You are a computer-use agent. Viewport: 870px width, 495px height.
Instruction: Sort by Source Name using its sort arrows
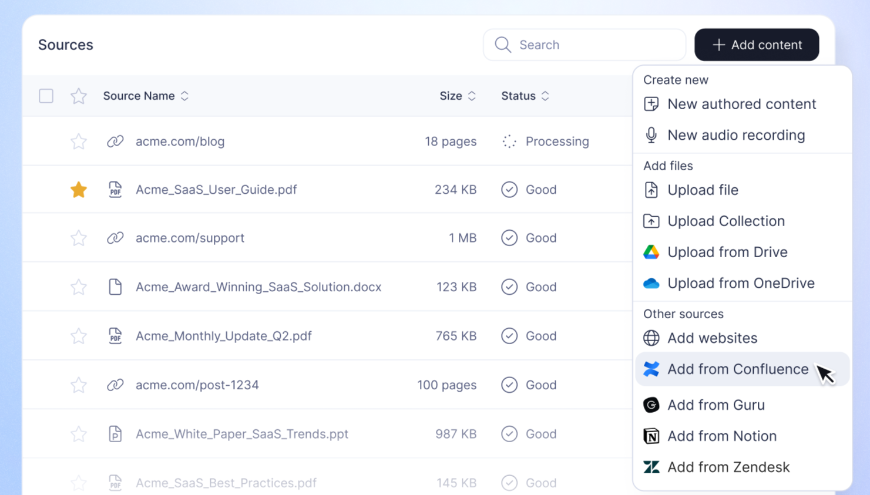185,96
